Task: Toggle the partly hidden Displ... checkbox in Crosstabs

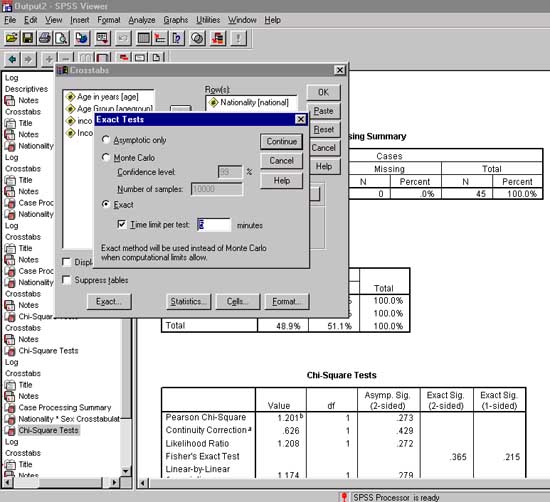Action: tap(66, 262)
